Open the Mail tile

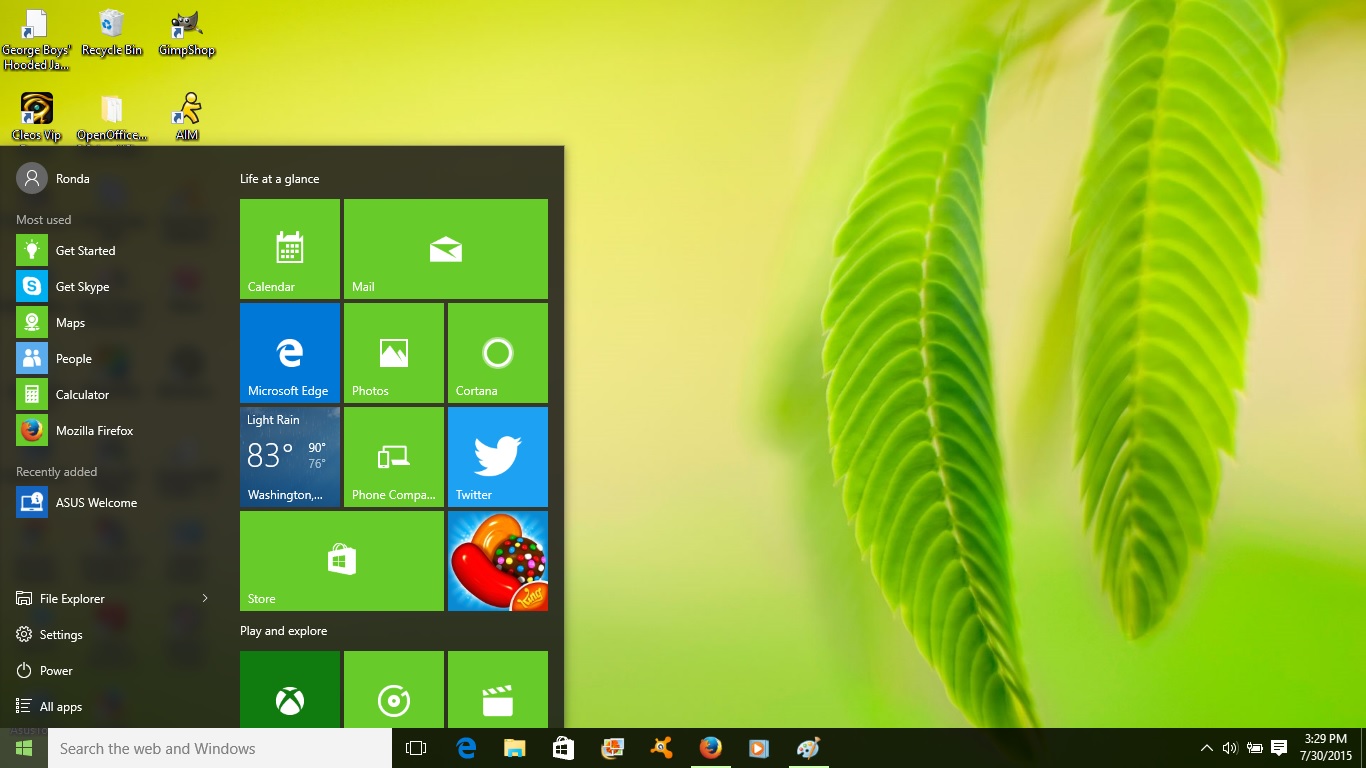[x=445, y=248]
